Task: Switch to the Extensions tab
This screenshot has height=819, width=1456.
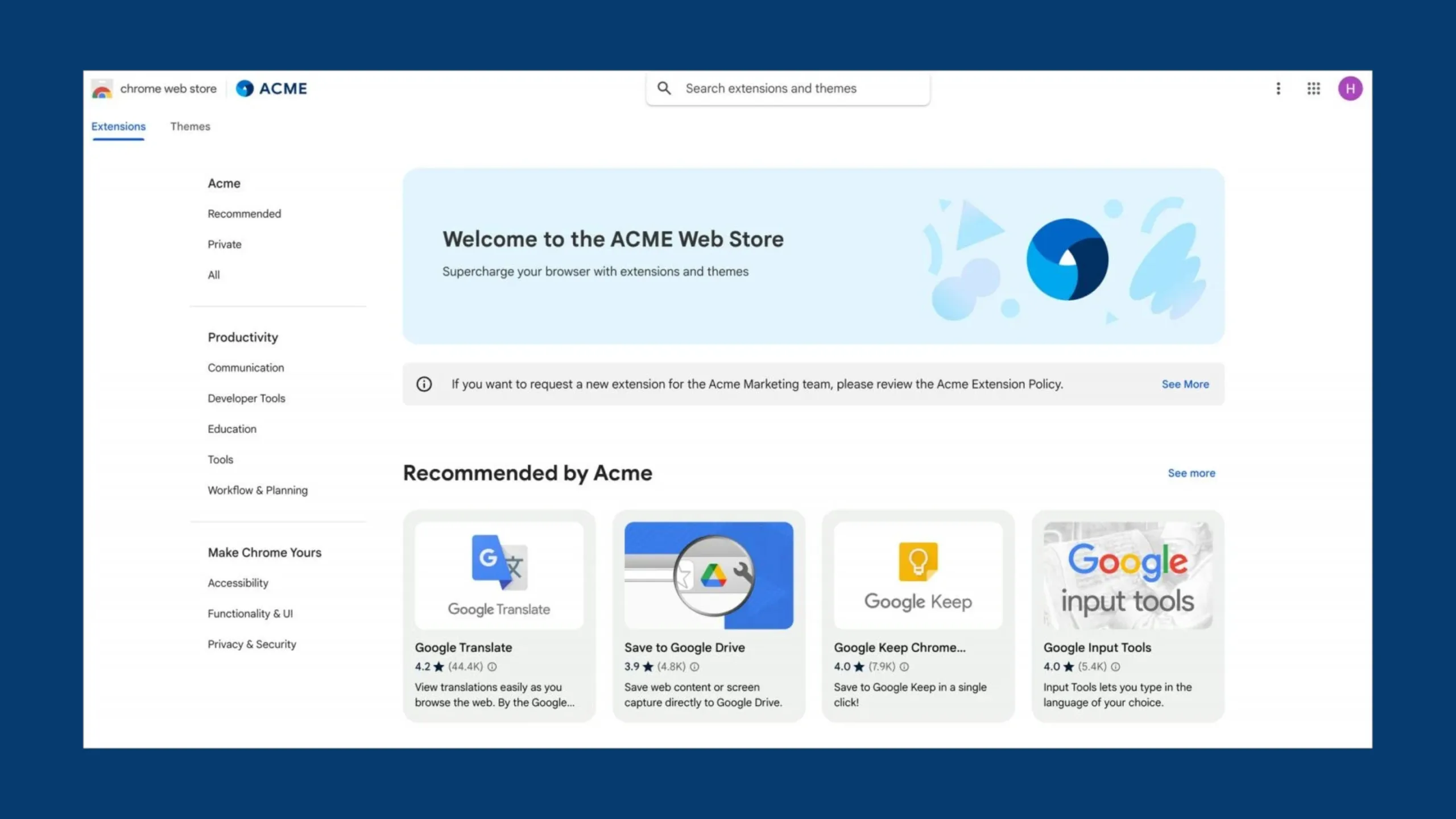Action: [x=118, y=126]
